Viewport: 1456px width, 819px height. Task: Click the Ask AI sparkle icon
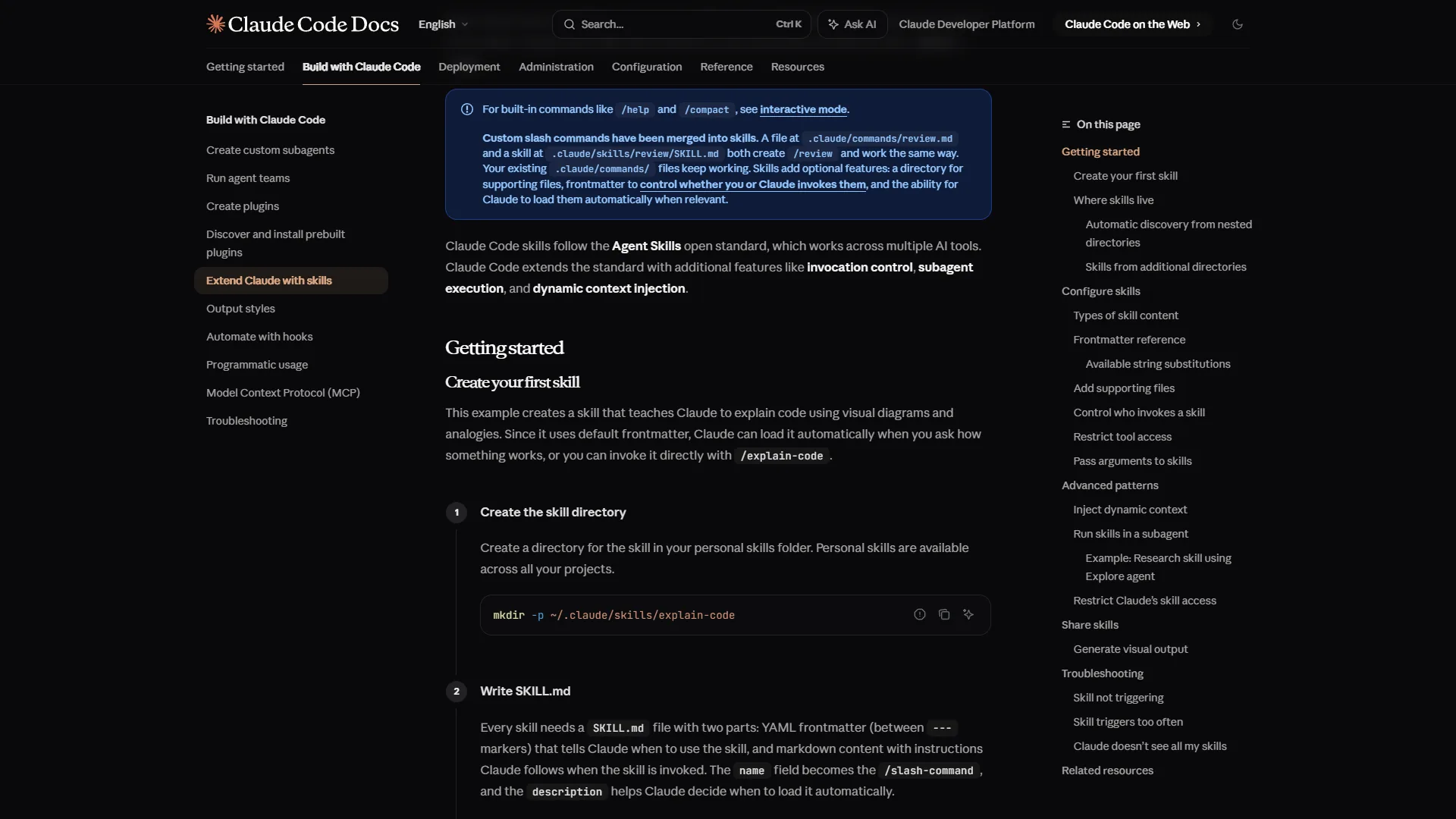coord(833,24)
